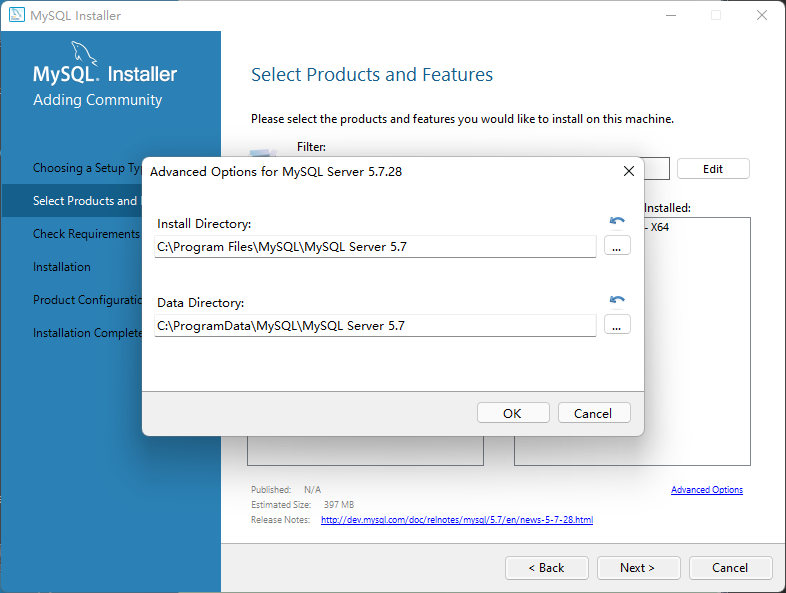Click the X64 entry in installed list
786x593 pixels.
pos(657,227)
